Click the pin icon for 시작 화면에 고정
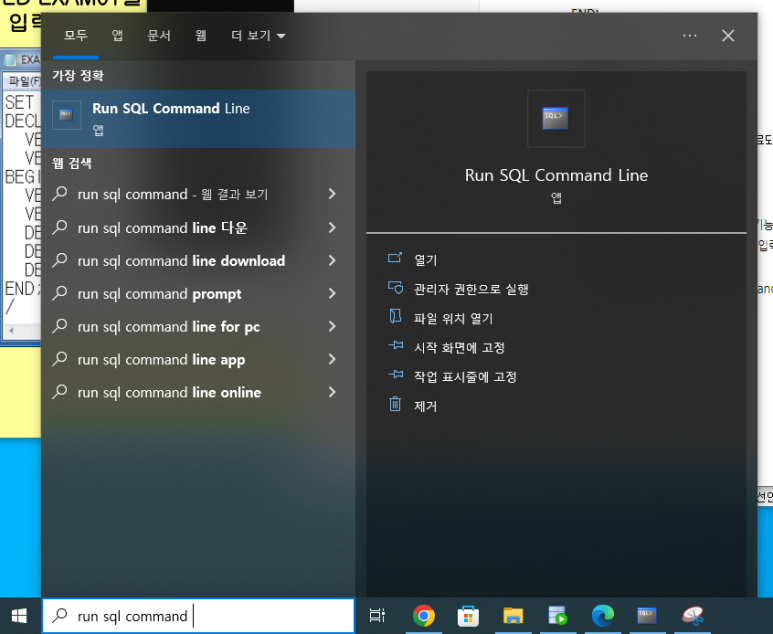The width and height of the screenshot is (773, 634). (x=395, y=345)
